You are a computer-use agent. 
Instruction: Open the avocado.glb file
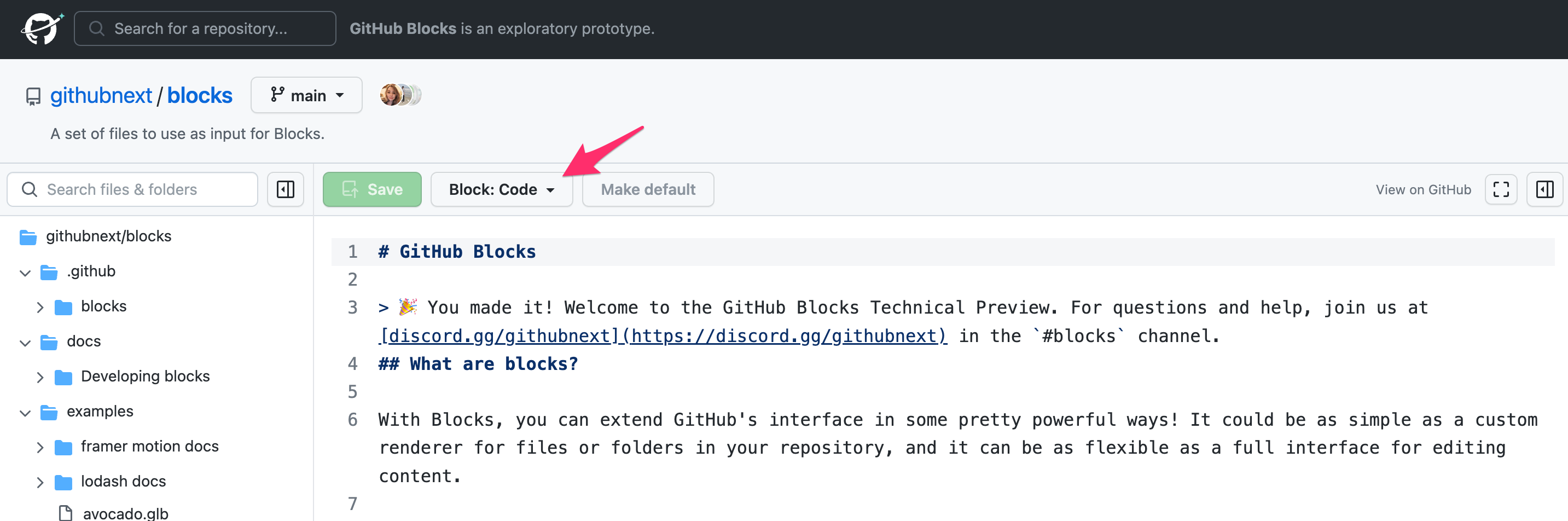click(x=125, y=513)
